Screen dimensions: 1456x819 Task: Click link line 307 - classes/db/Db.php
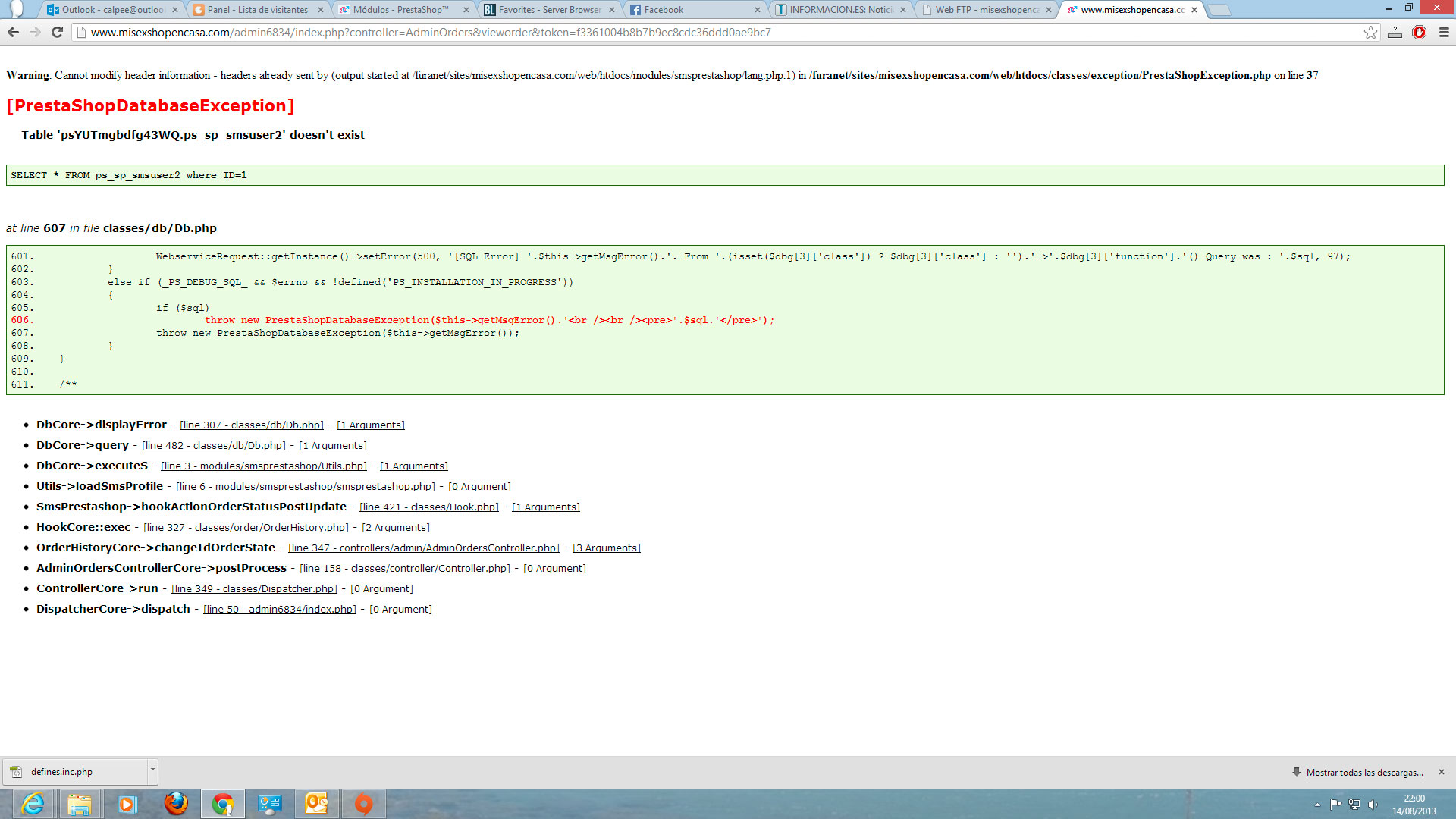pos(251,425)
